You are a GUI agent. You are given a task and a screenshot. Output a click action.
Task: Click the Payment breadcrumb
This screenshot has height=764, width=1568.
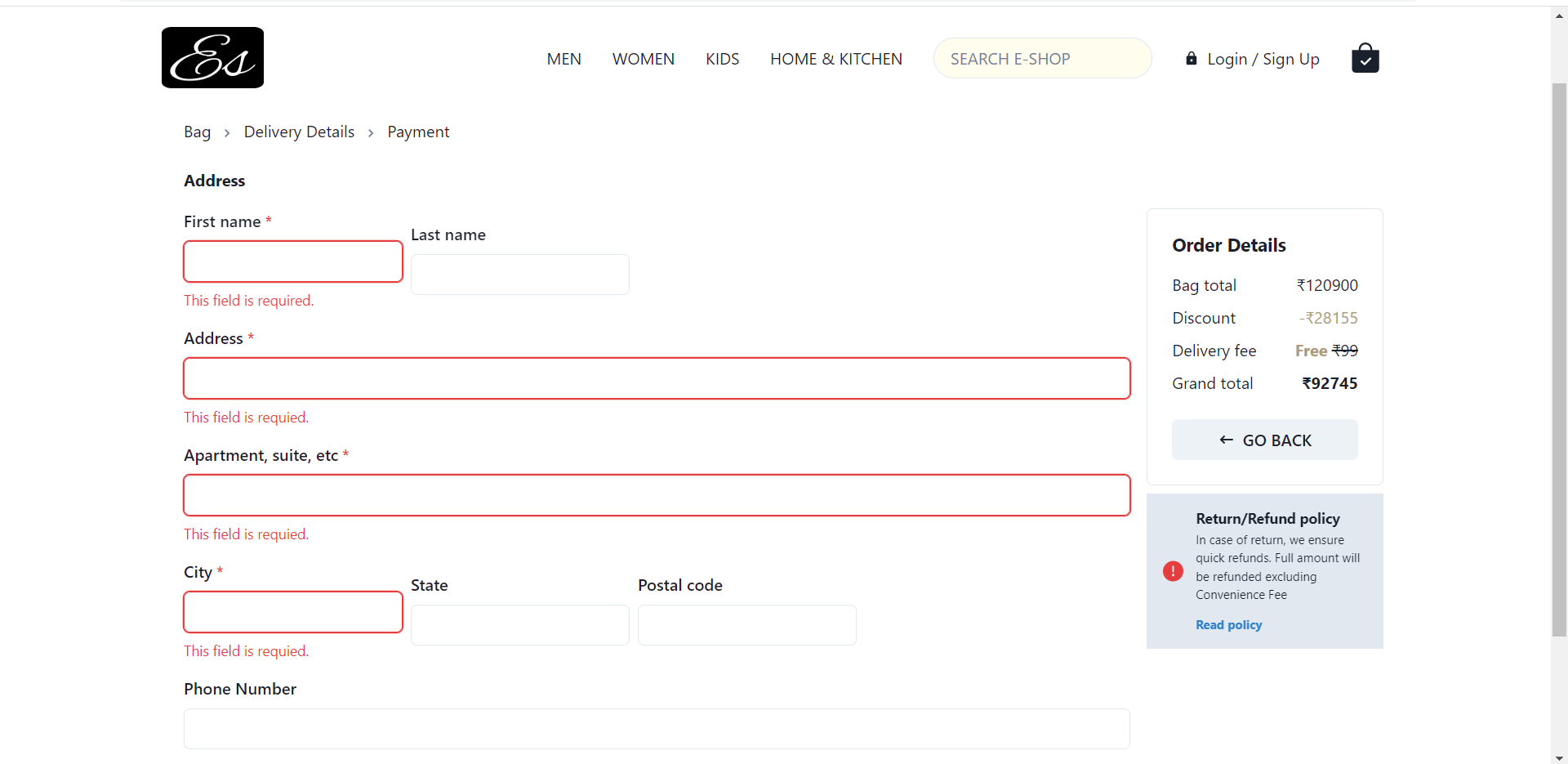point(418,132)
